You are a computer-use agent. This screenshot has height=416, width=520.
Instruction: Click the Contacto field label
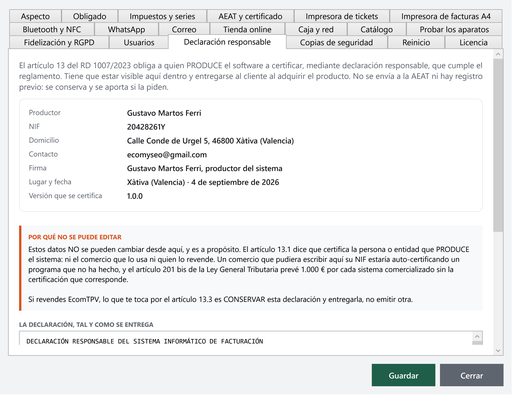43,154
